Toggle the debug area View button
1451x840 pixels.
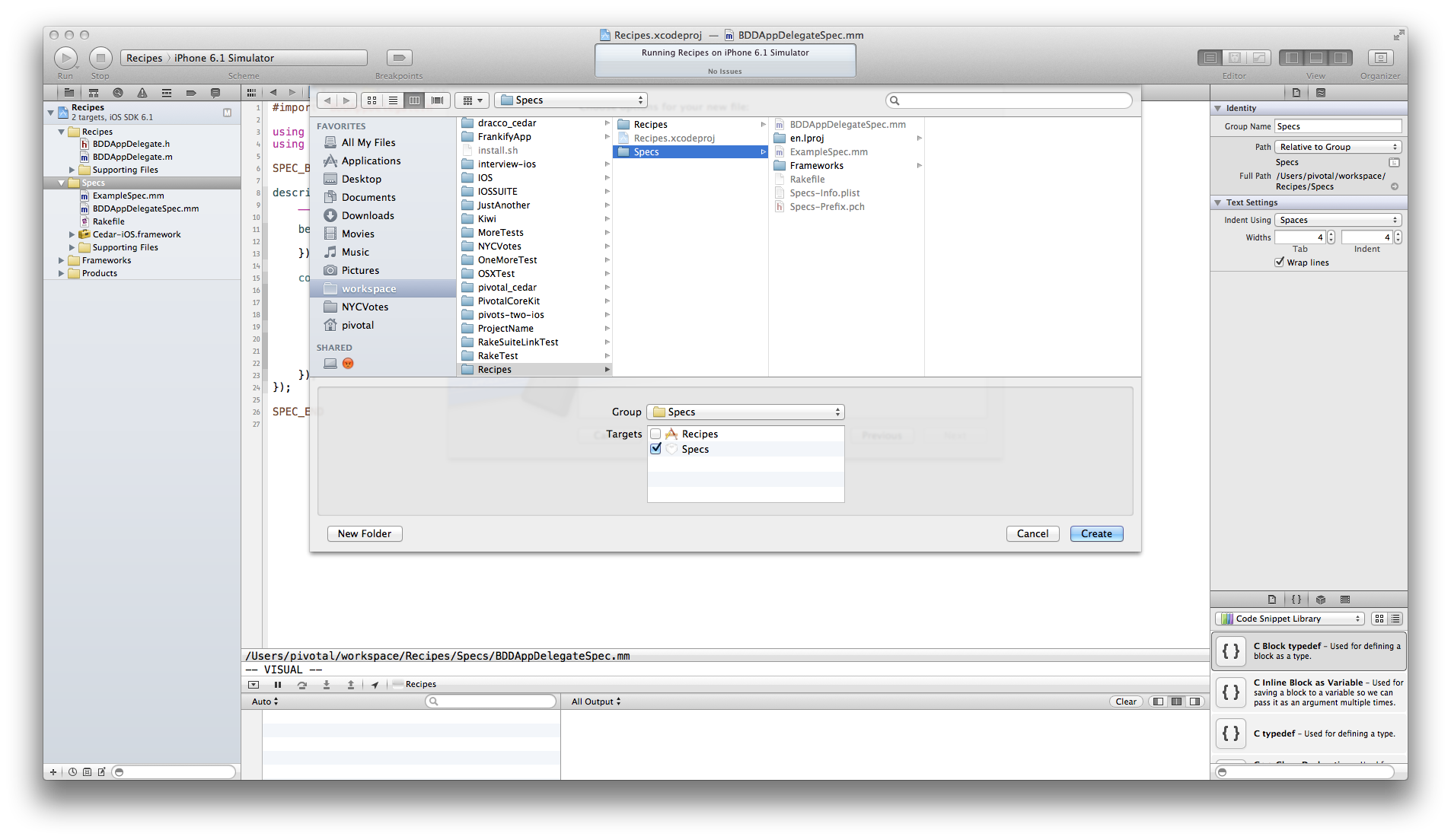[x=1316, y=58]
